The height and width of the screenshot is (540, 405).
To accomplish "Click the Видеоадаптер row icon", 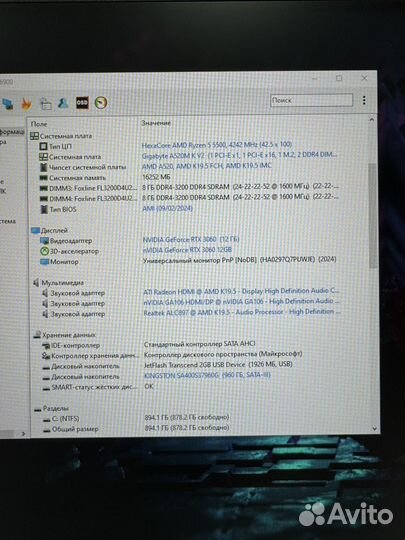I will coord(44,241).
